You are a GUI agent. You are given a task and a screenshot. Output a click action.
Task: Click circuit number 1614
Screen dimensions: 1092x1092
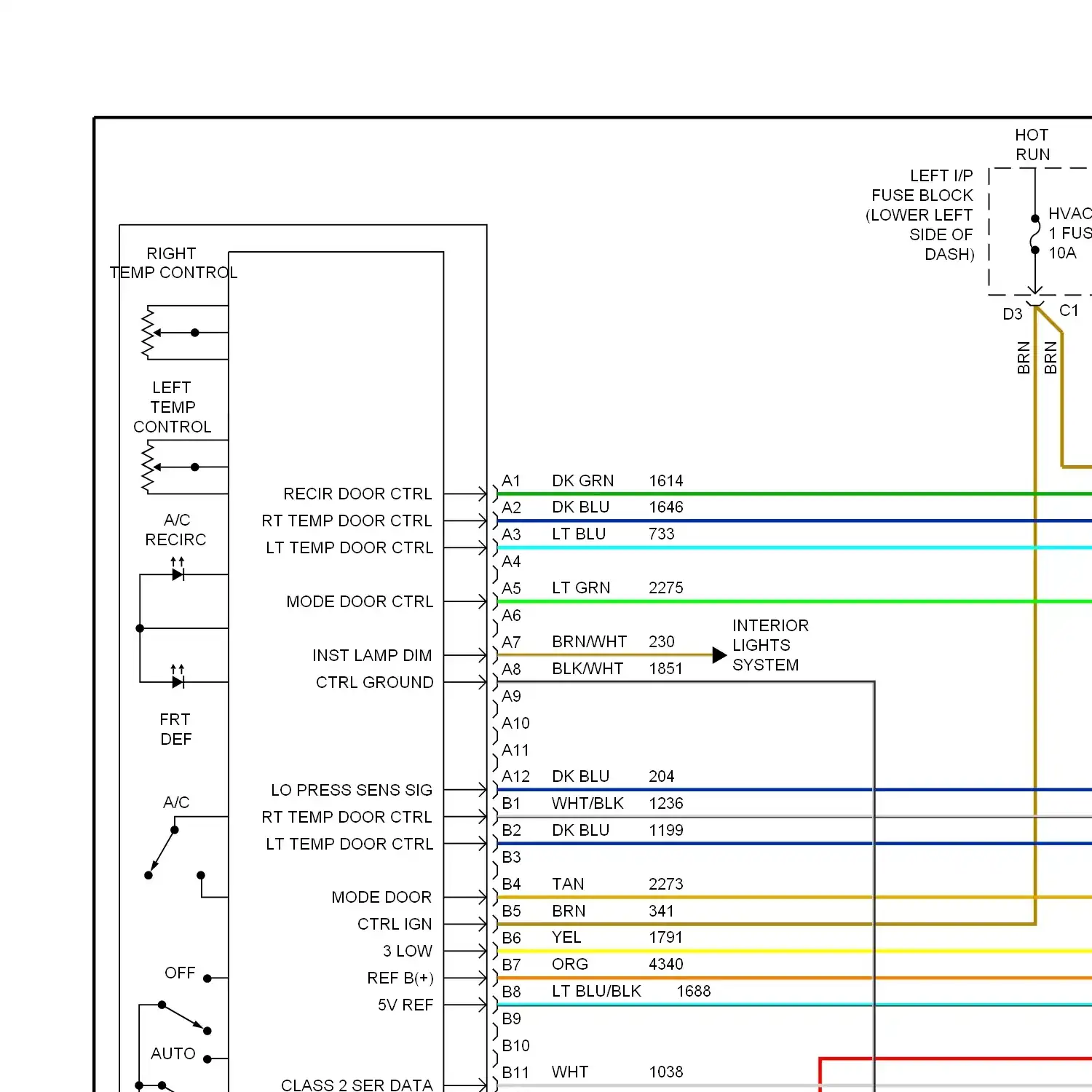click(666, 480)
